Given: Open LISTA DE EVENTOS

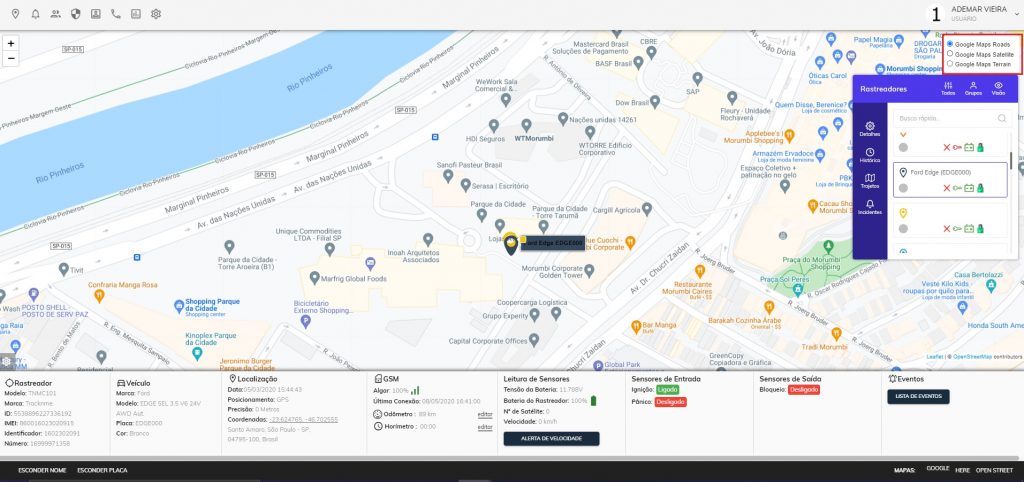Looking at the screenshot, I should (918, 396).
